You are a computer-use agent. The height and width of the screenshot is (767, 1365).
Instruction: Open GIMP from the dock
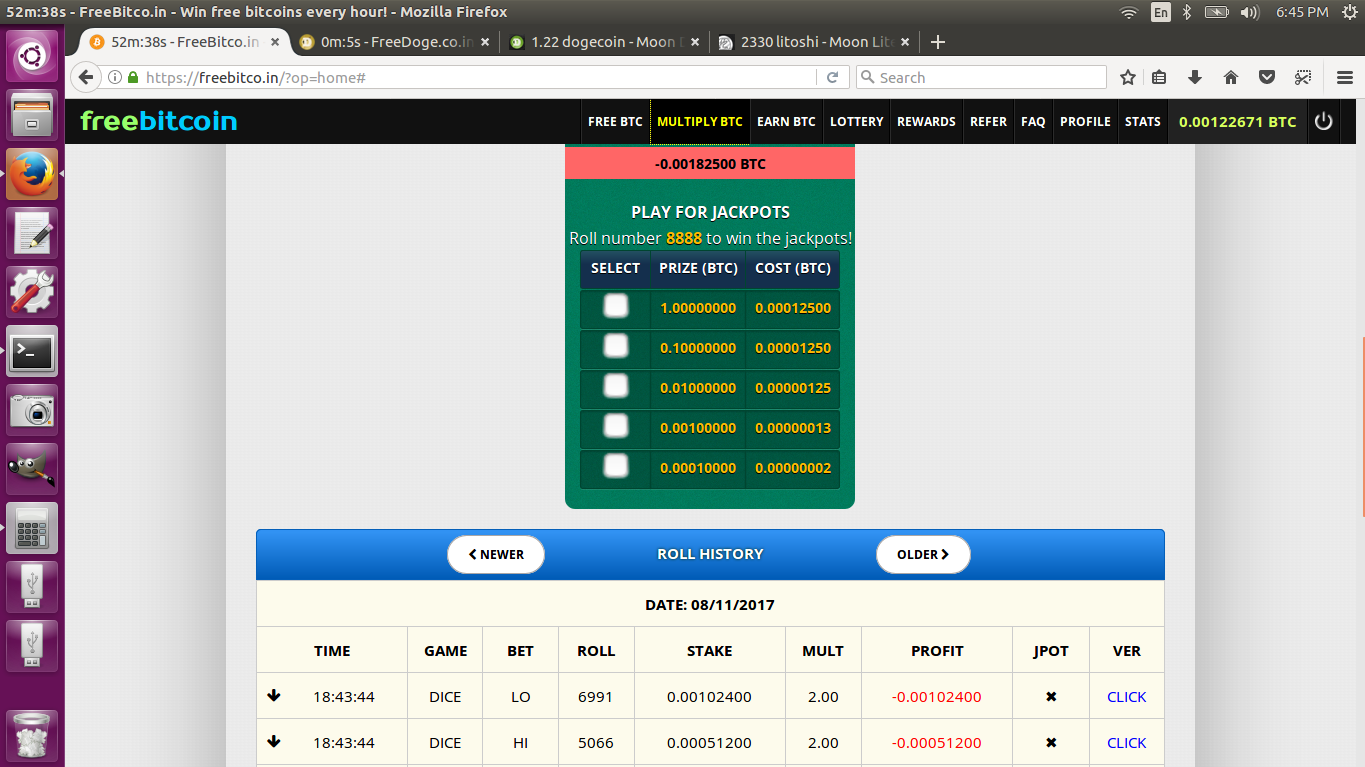coord(33,469)
